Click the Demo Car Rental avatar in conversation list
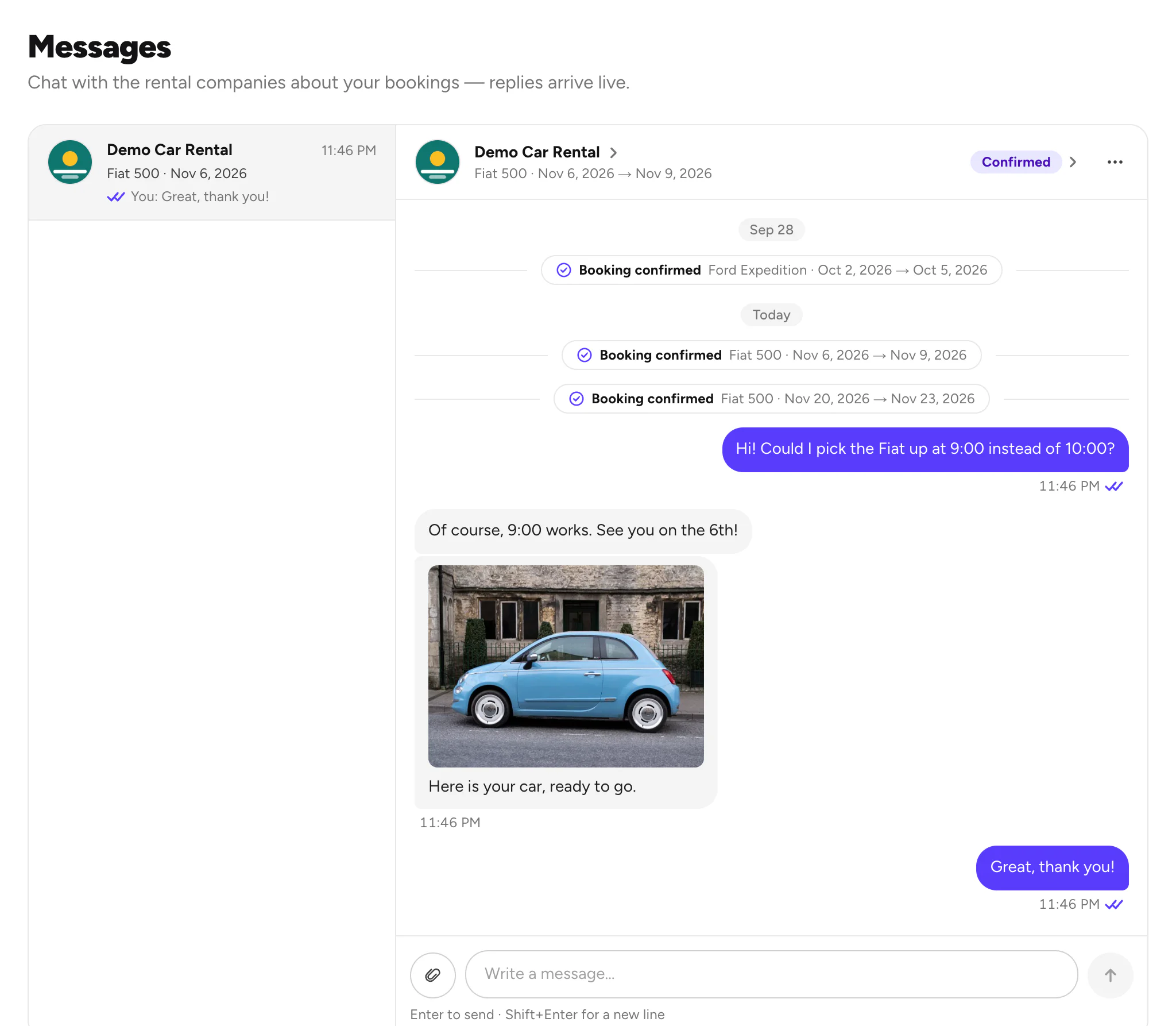1176x1026 pixels. [x=70, y=162]
